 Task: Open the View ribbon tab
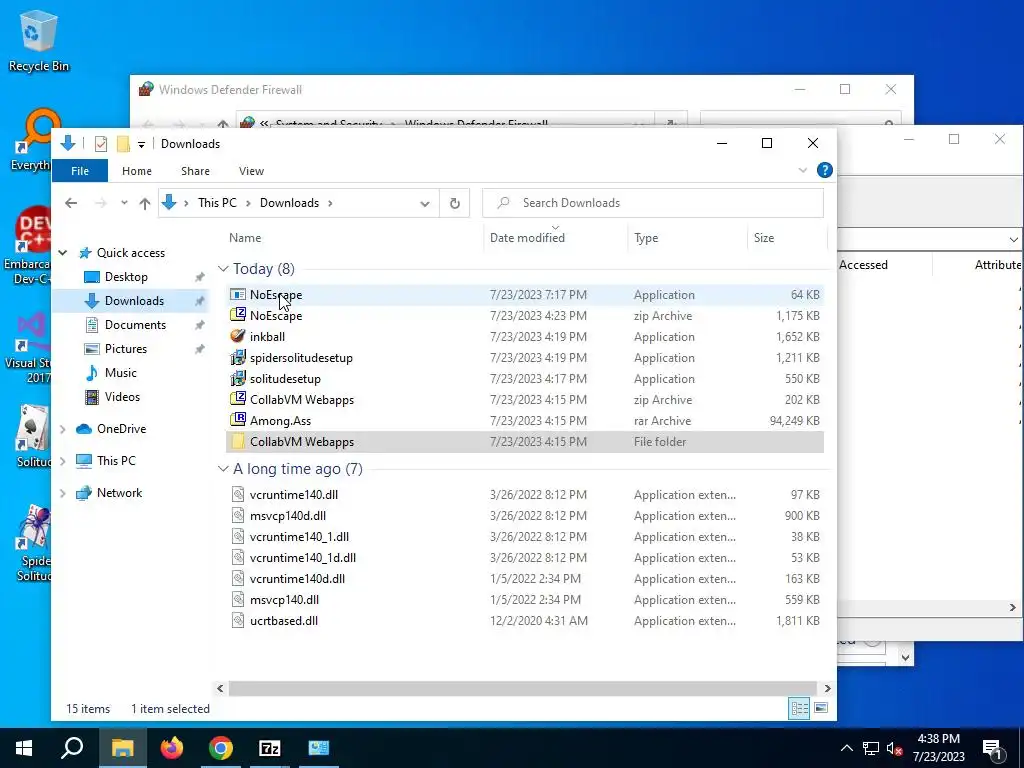pos(251,171)
